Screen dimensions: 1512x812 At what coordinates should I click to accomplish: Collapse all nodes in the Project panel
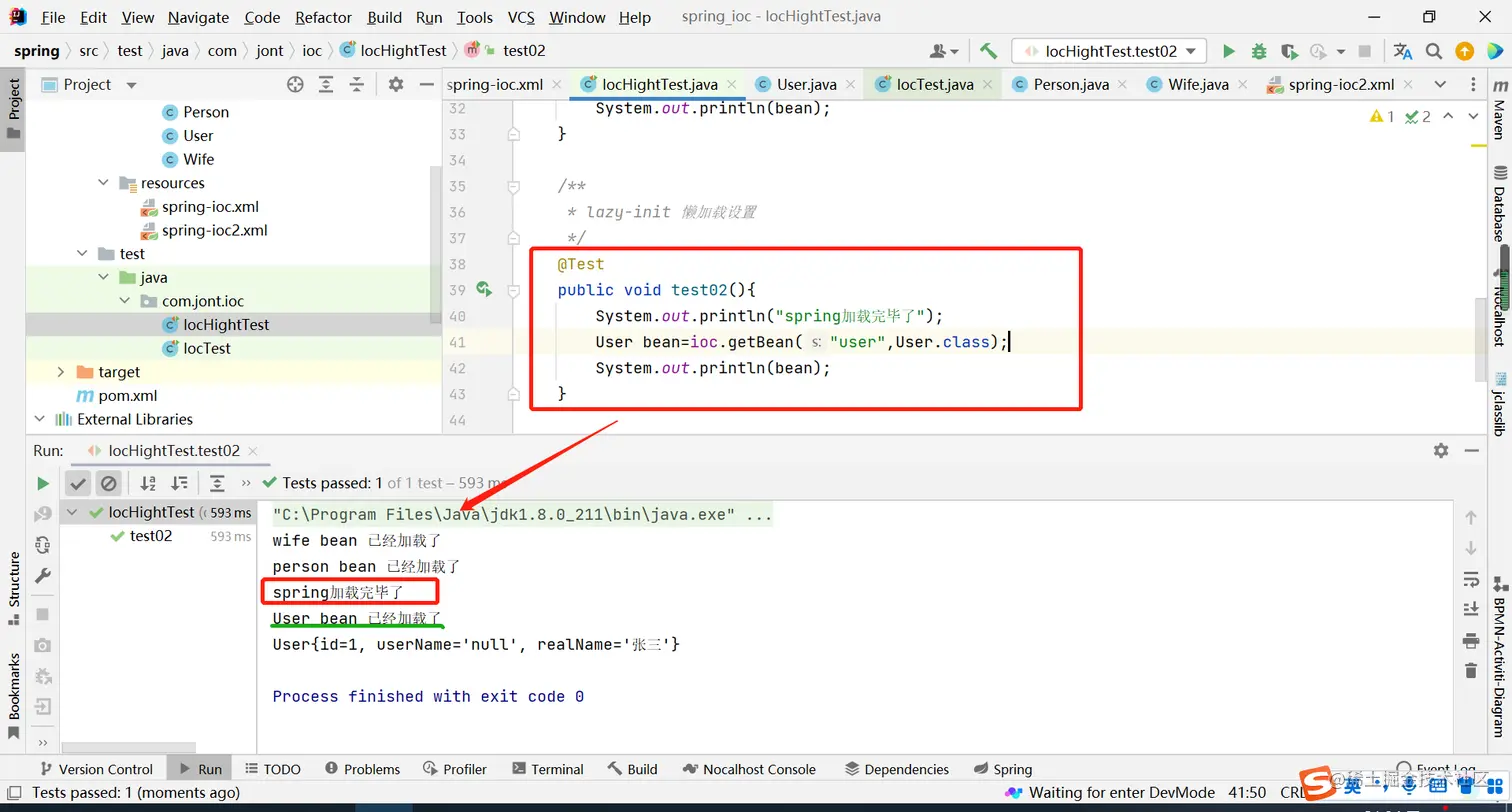(356, 85)
